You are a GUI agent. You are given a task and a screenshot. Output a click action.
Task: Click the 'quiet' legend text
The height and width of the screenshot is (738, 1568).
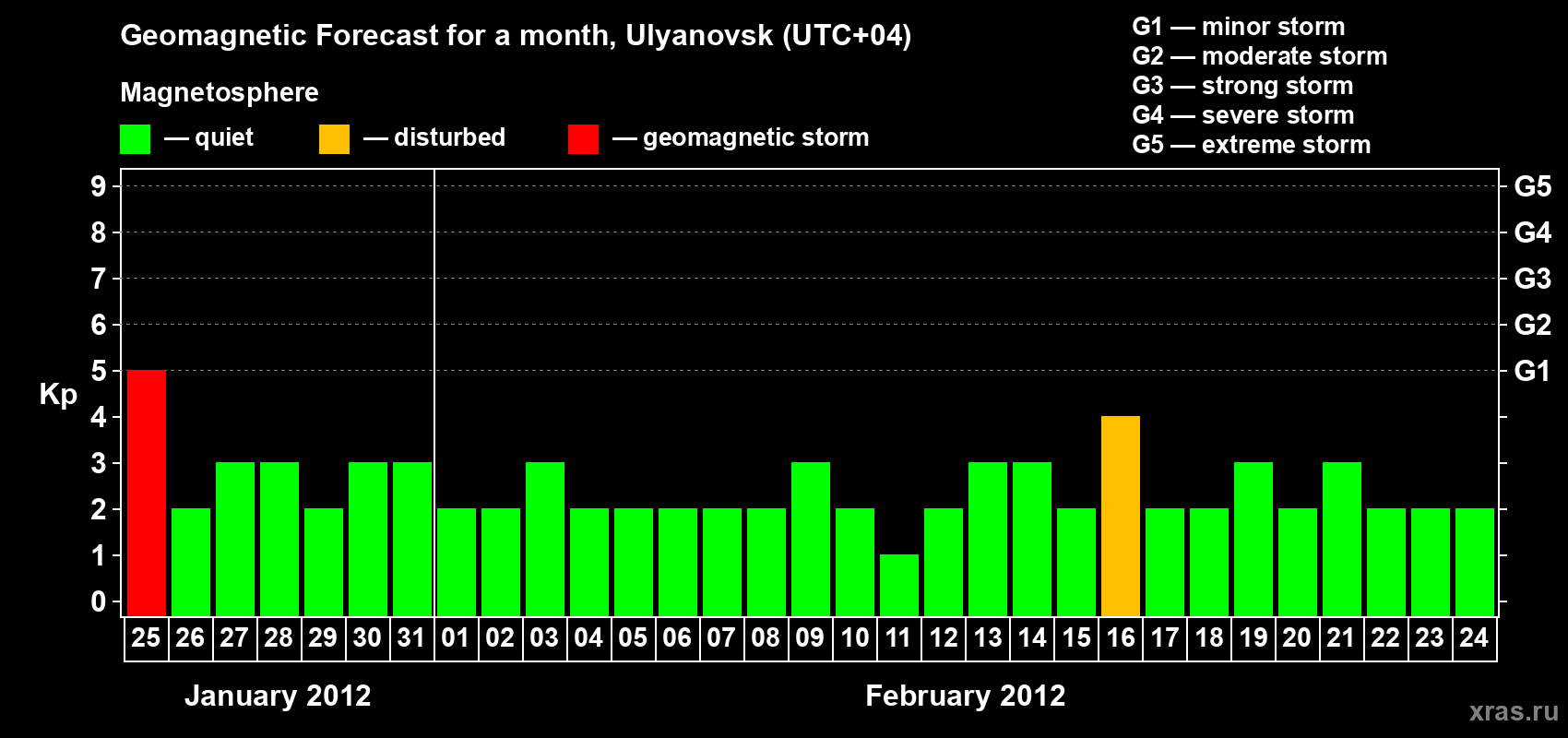[224, 138]
